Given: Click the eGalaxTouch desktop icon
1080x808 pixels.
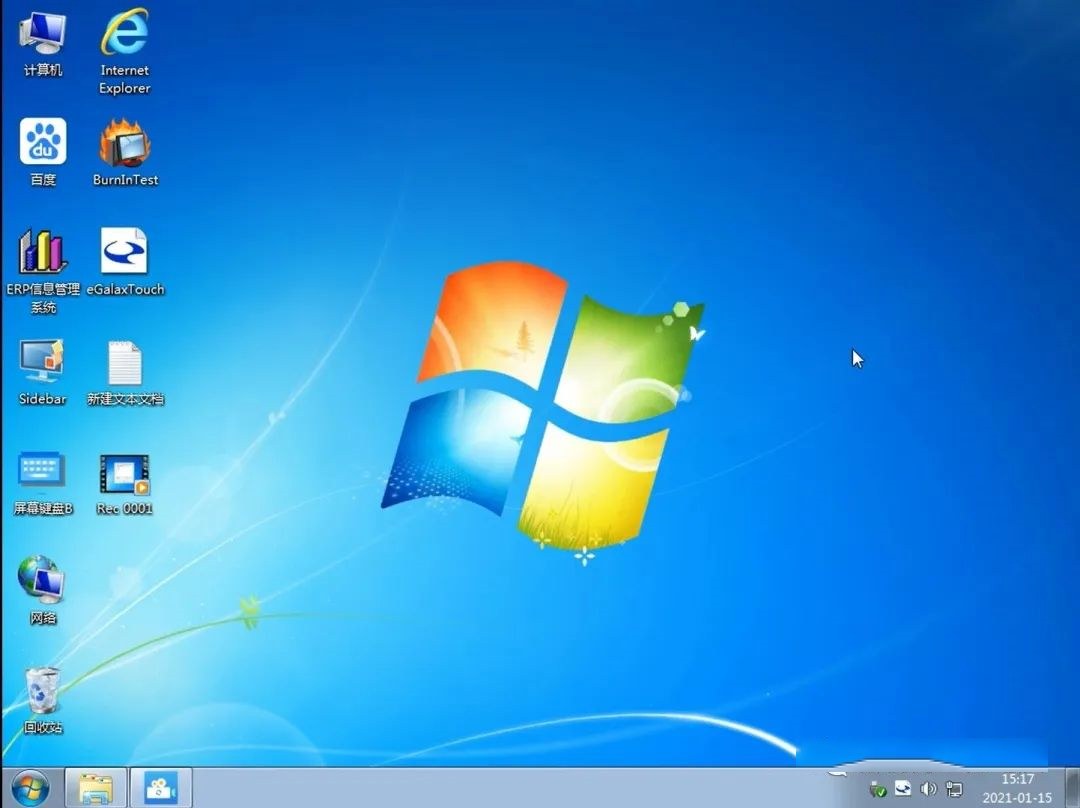Looking at the screenshot, I should click(x=125, y=262).
